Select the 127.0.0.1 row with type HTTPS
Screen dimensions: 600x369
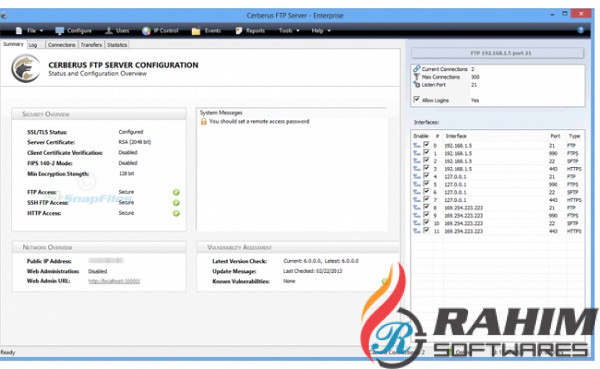point(497,200)
